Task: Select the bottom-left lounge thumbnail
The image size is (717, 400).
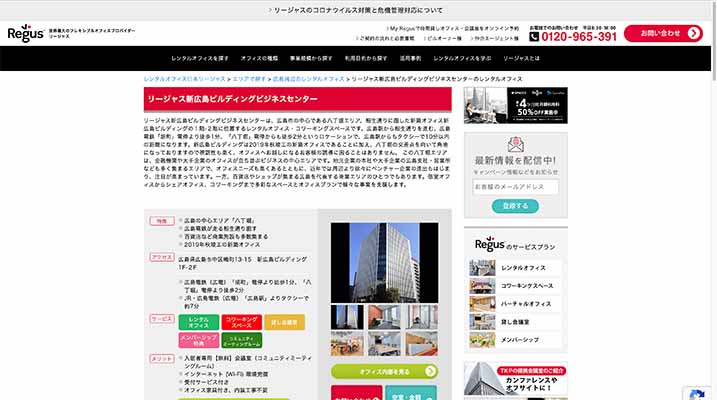Action: tap(347, 344)
